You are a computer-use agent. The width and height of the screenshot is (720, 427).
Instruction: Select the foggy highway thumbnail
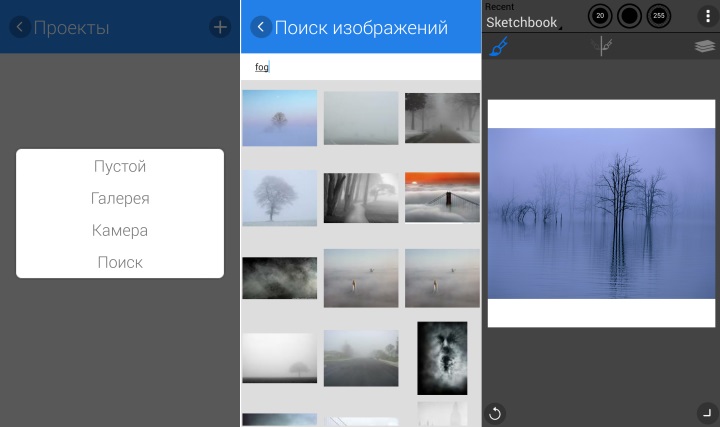click(x=361, y=358)
